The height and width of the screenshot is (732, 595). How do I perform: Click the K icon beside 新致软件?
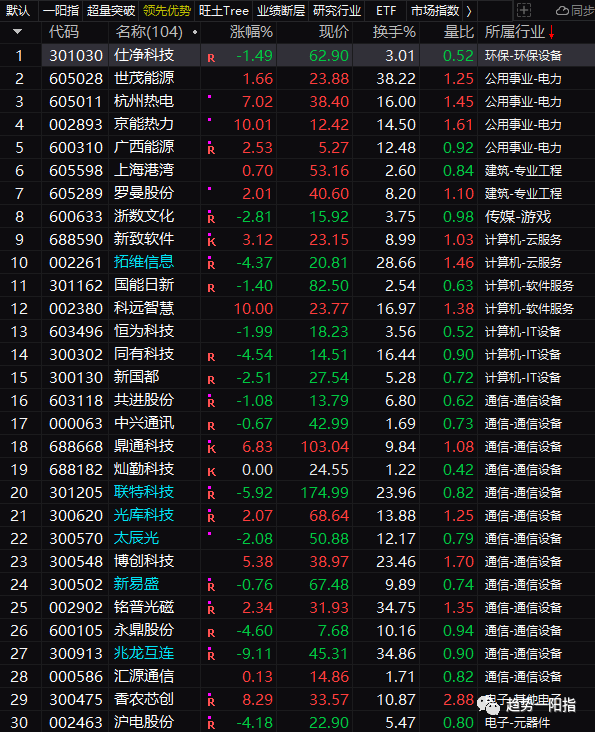point(211,242)
